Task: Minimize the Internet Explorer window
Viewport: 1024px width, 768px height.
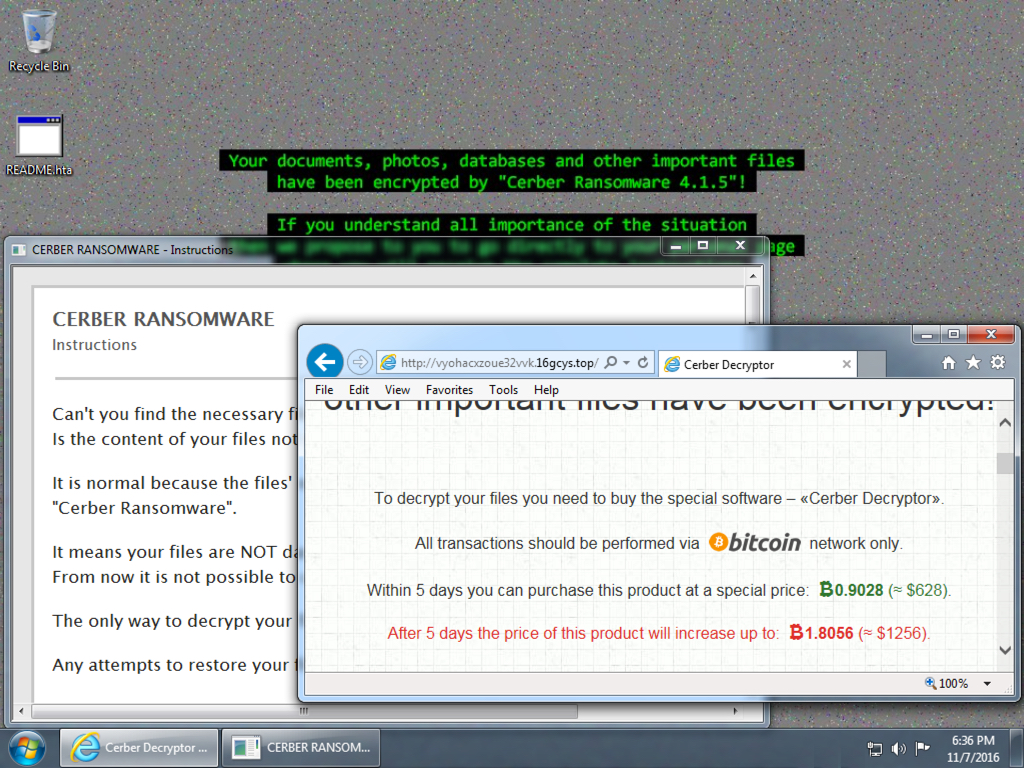Action: pyautogui.click(x=927, y=334)
